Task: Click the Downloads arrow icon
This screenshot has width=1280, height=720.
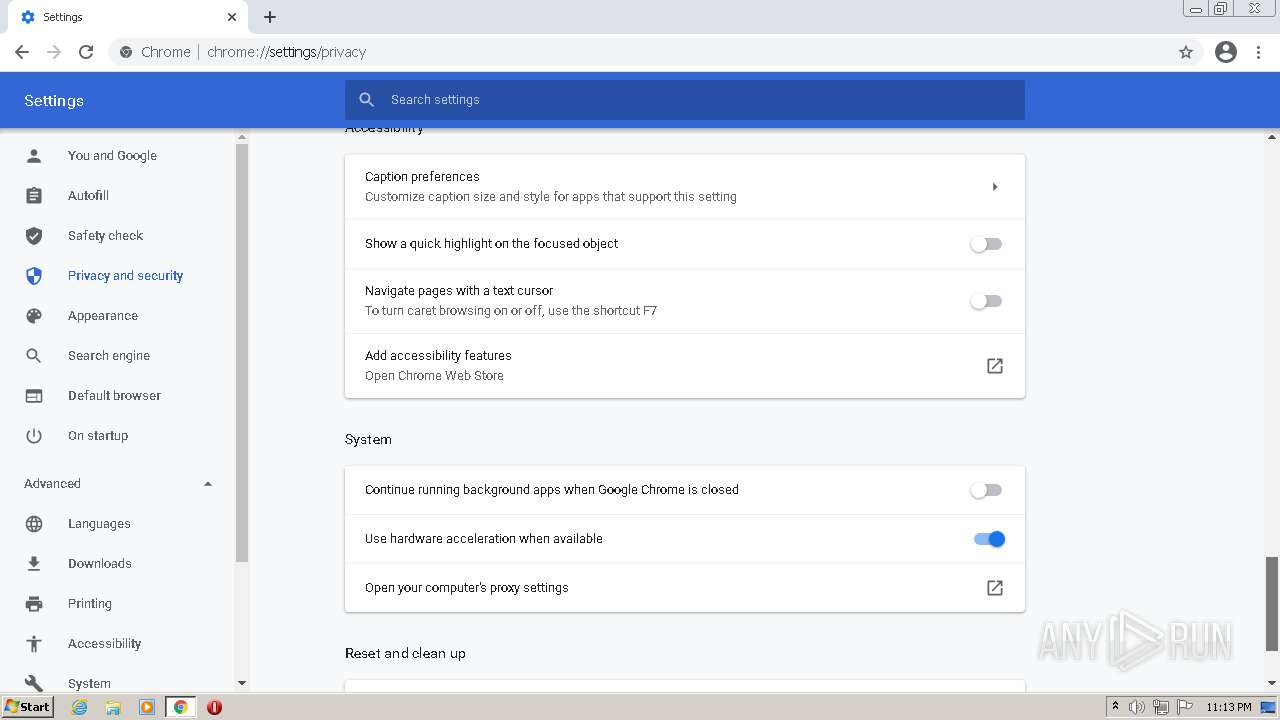Action: pyautogui.click(x=34, y=564)
